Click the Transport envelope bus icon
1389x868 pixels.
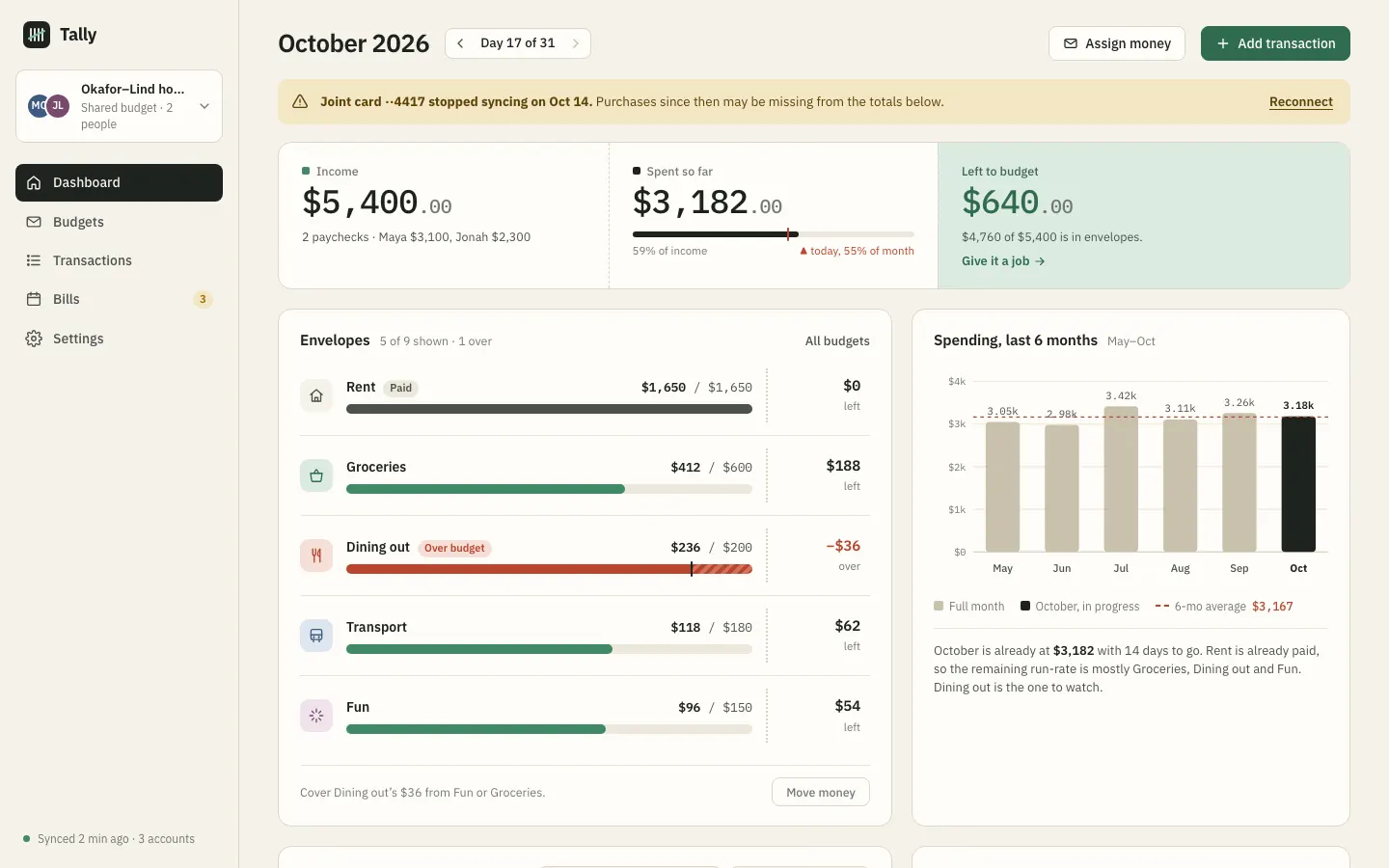pos(316,636)
